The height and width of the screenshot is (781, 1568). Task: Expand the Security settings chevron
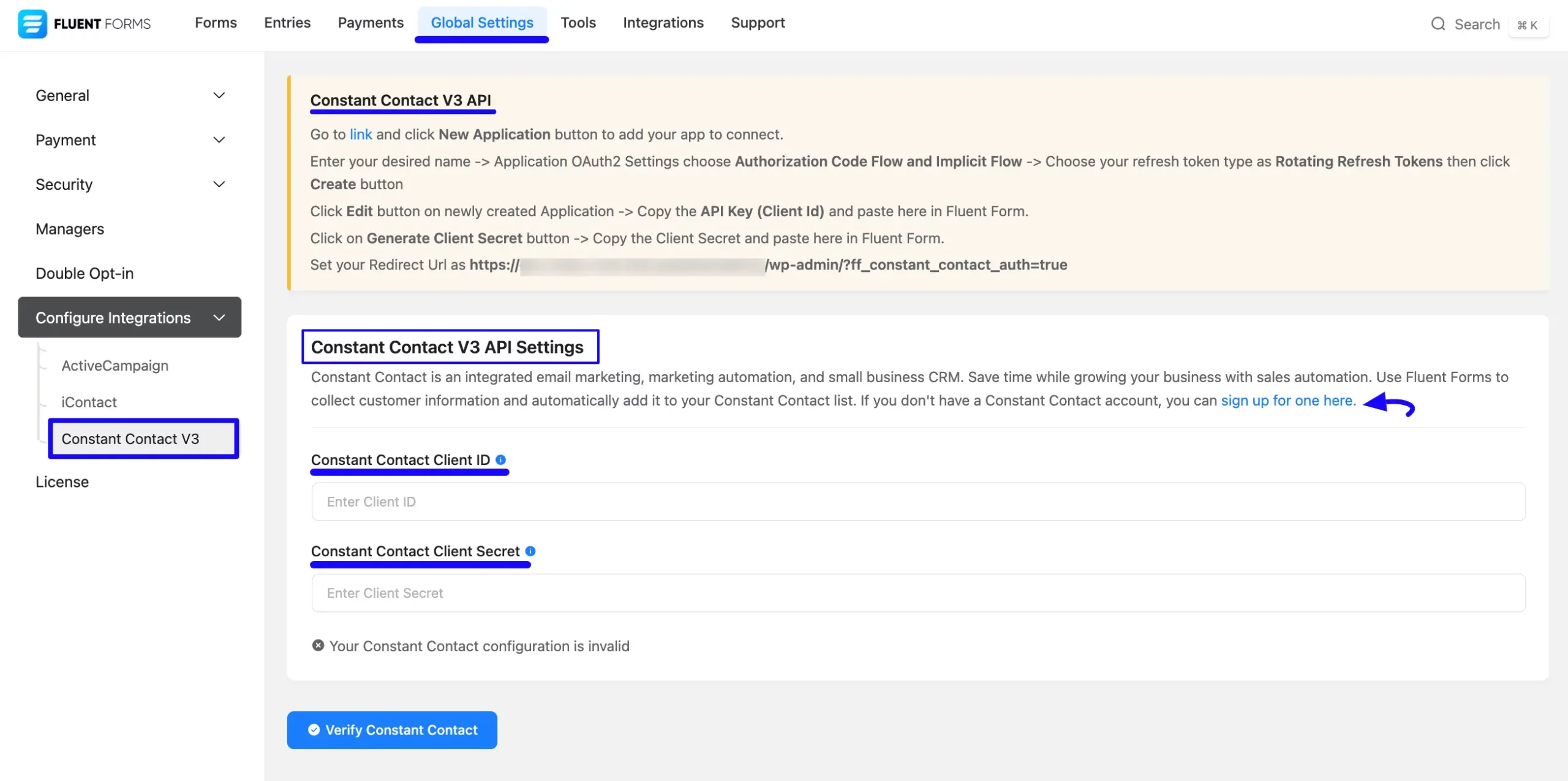(219, 184)
